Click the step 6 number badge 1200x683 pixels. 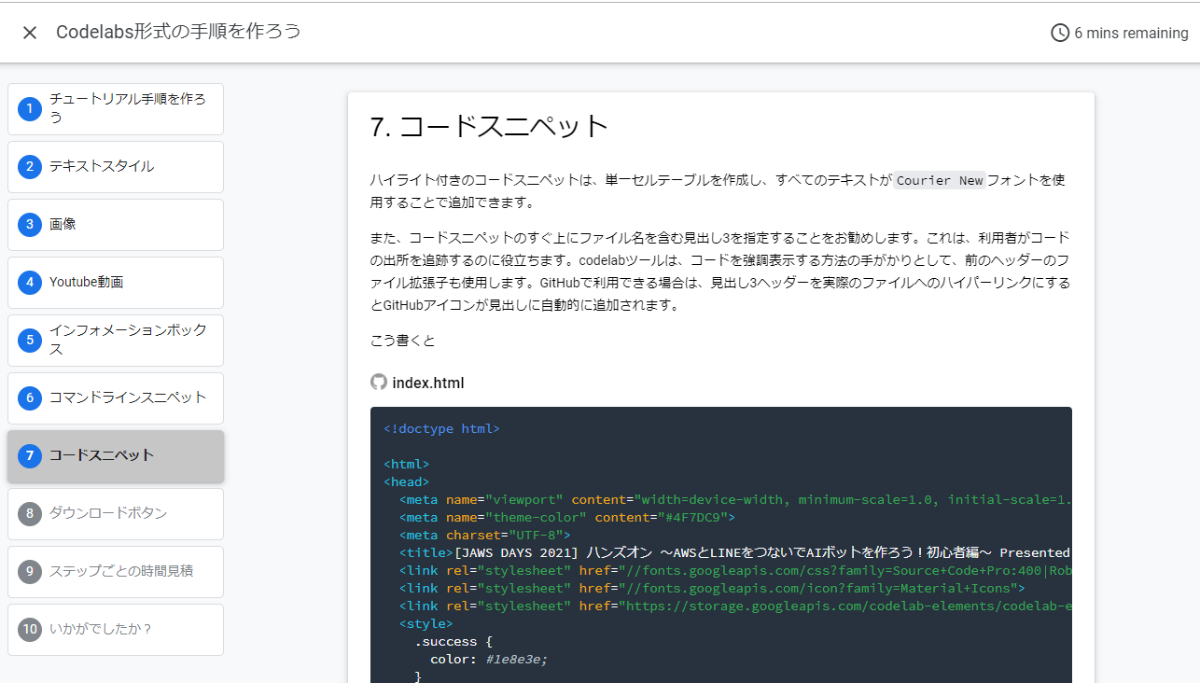pyautogui.click(x=30, y=398)
